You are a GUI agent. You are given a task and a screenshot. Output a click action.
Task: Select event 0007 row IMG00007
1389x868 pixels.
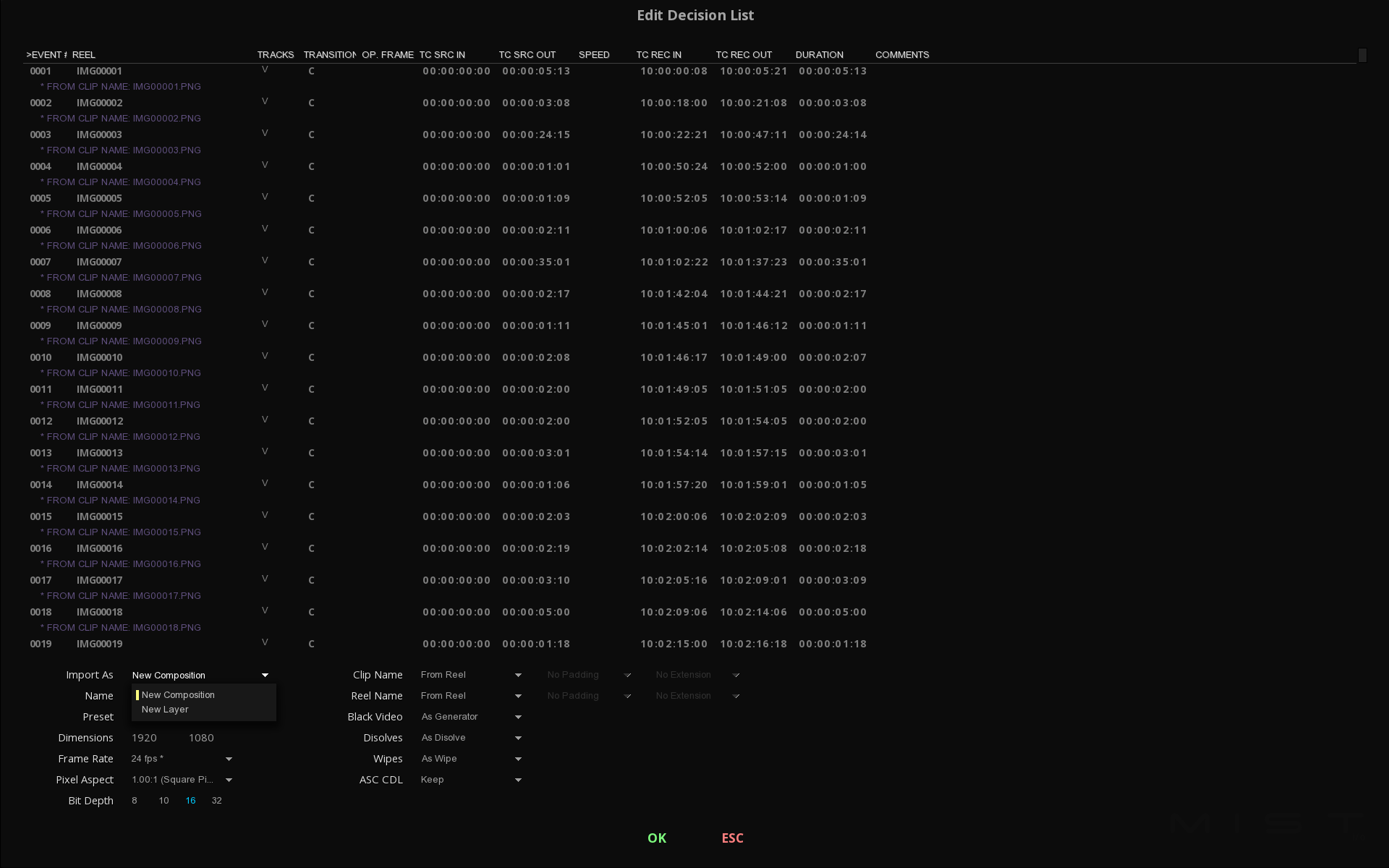click(99, 262)
